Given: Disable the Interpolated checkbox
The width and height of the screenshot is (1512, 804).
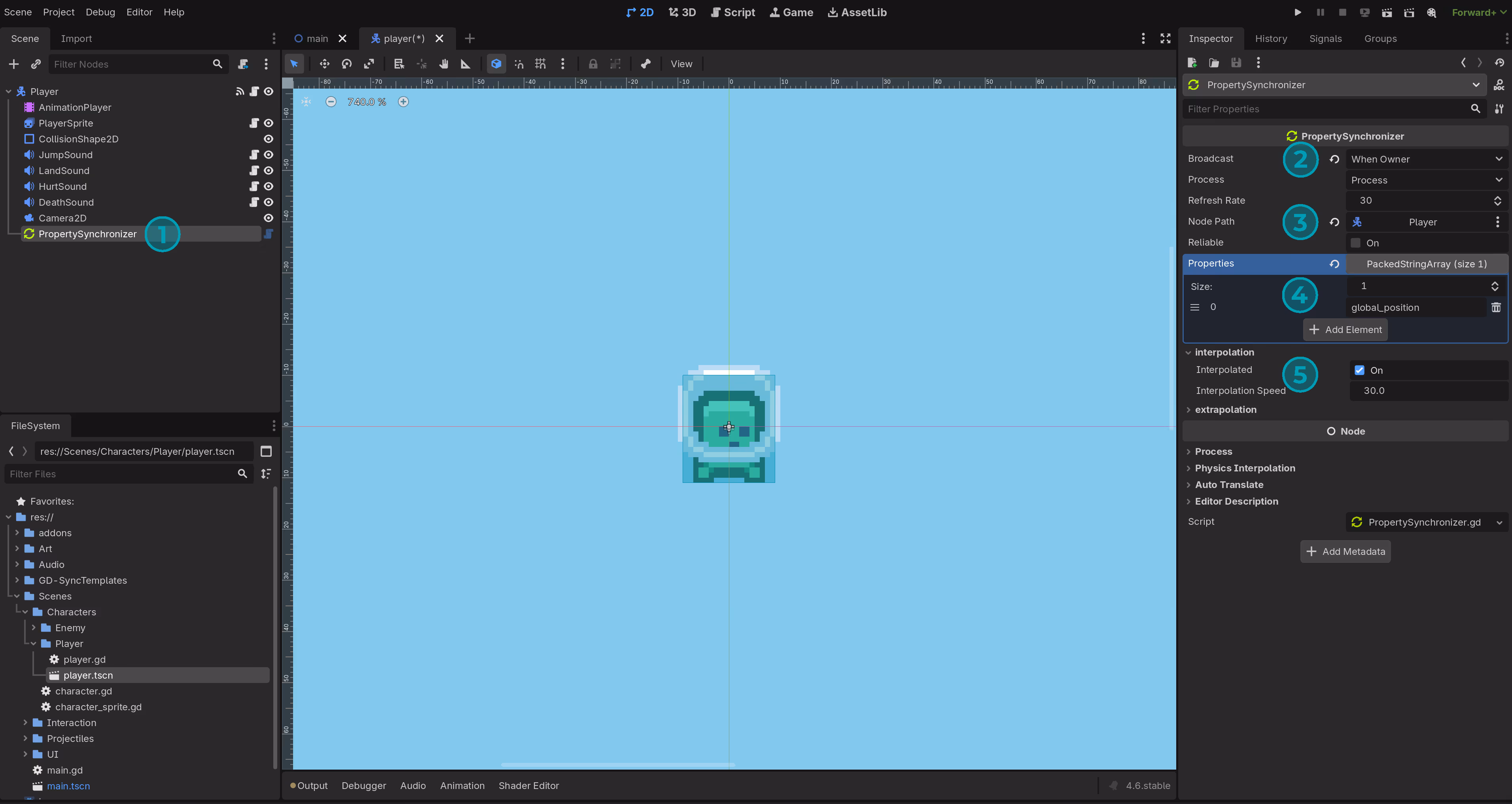Looking at the screenshot, I should [1359, 370].
